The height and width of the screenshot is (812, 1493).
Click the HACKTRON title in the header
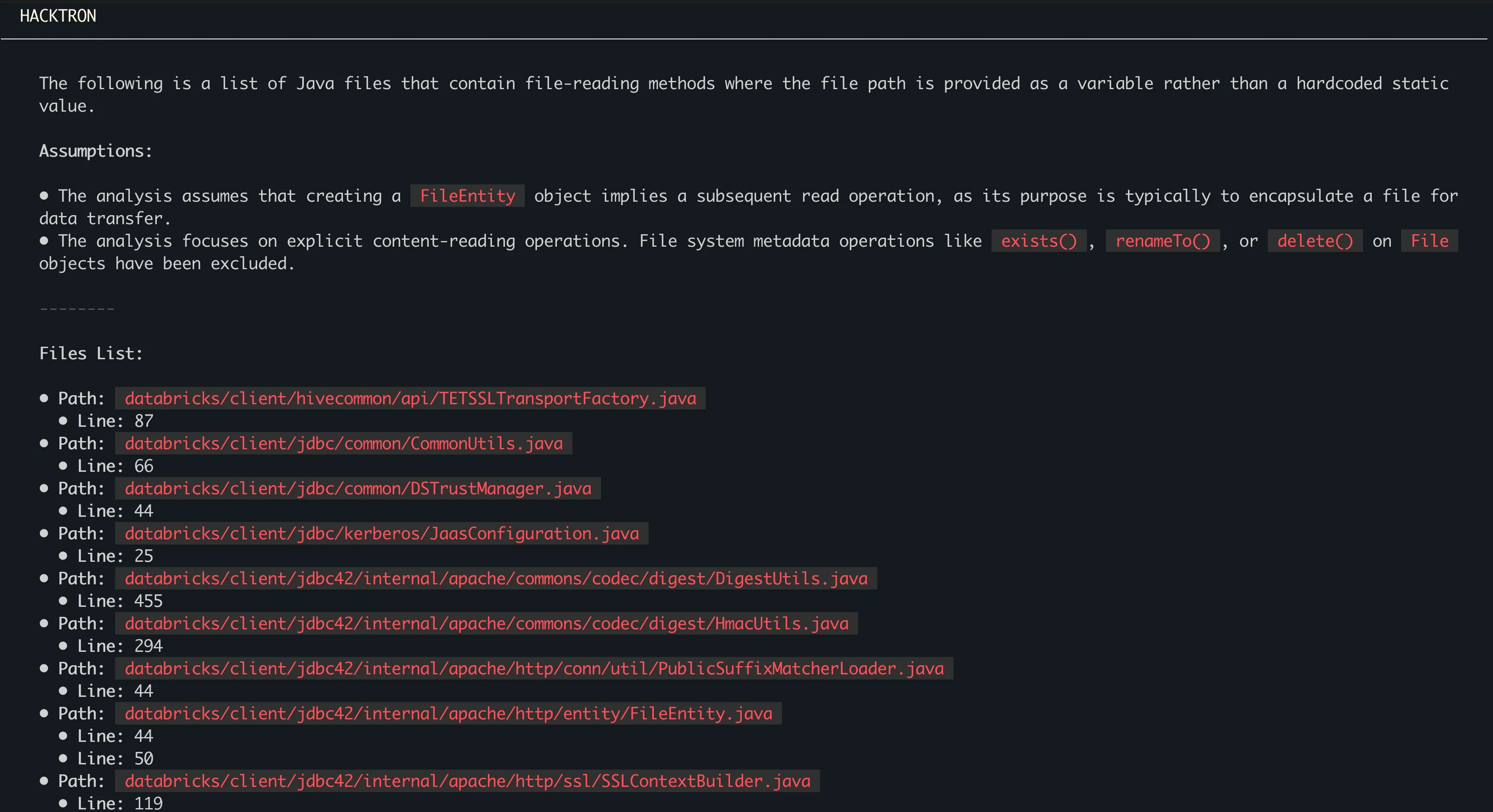[x=58, y=16]
